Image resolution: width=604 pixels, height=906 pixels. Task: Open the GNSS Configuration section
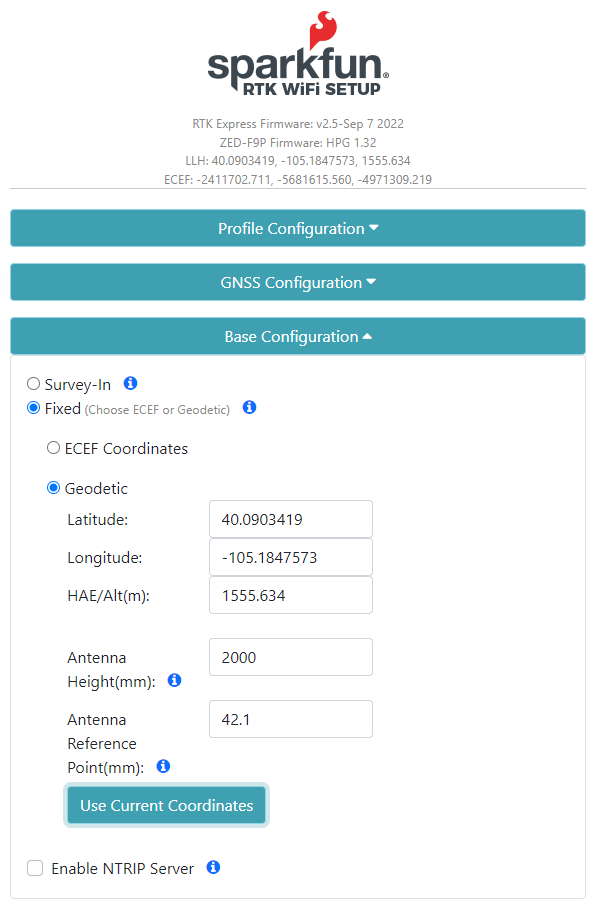pos(297,282)
